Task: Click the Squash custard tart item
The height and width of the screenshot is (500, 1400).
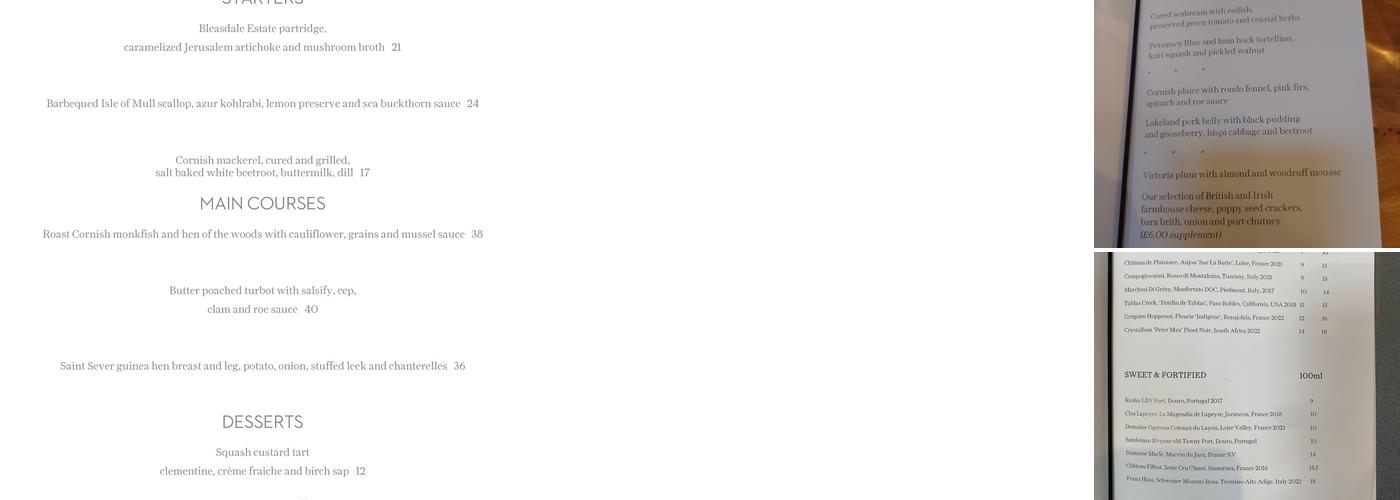Action: (x=263, y=452)
